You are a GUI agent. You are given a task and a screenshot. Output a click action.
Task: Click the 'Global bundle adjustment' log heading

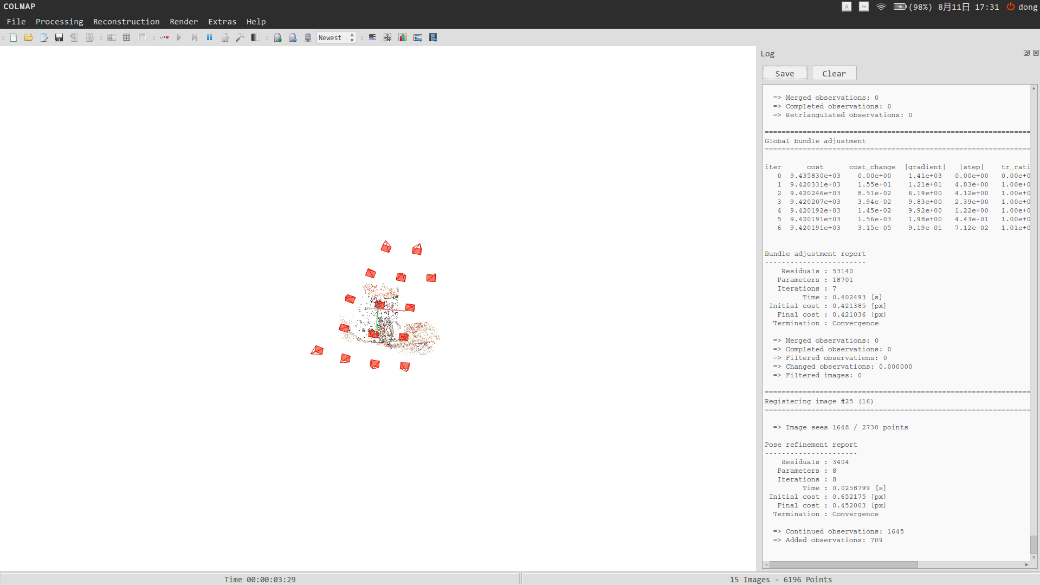point(815,141)
